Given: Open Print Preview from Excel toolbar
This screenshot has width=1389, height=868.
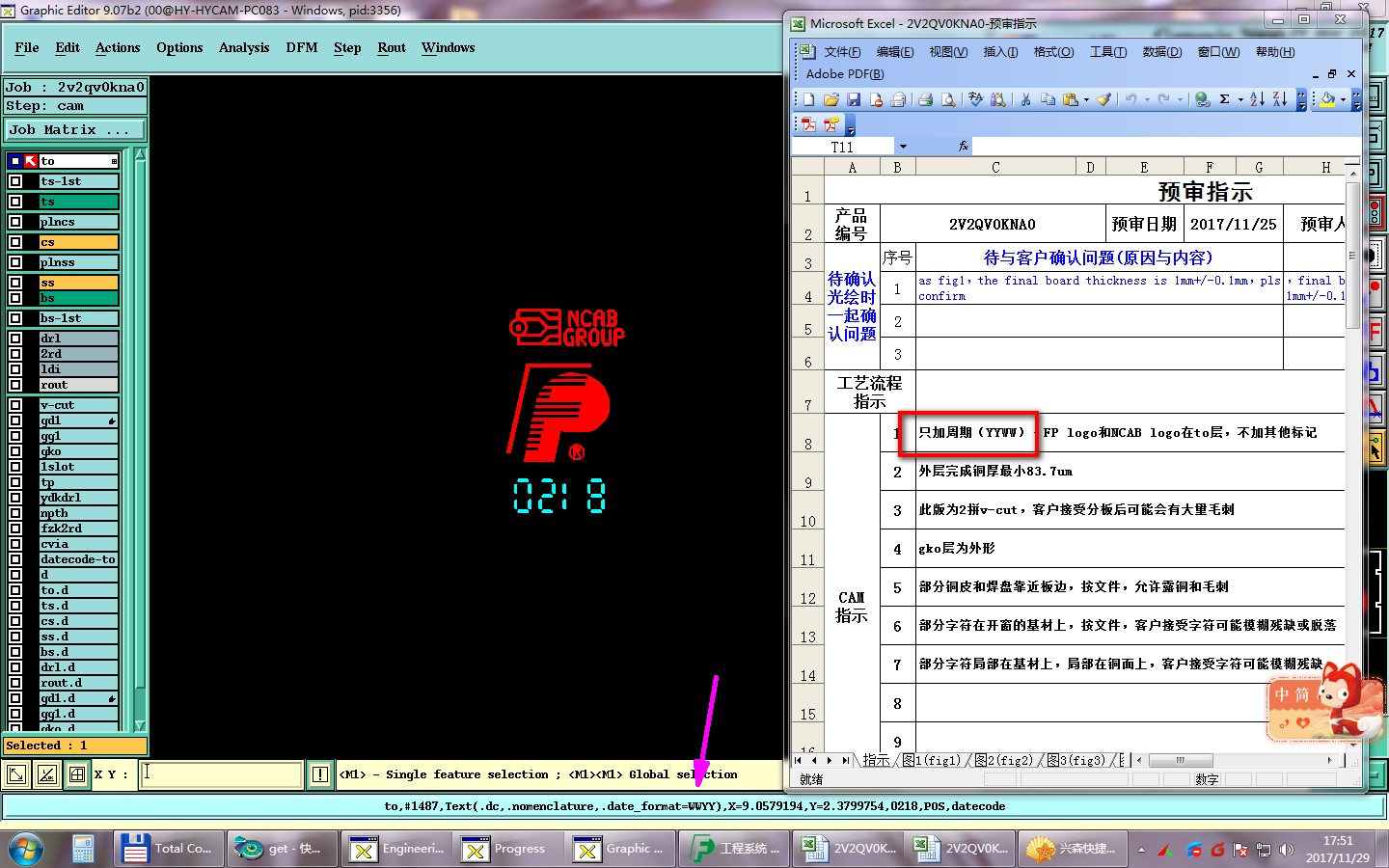Looking at the screenshot, I should coord(948,99).
